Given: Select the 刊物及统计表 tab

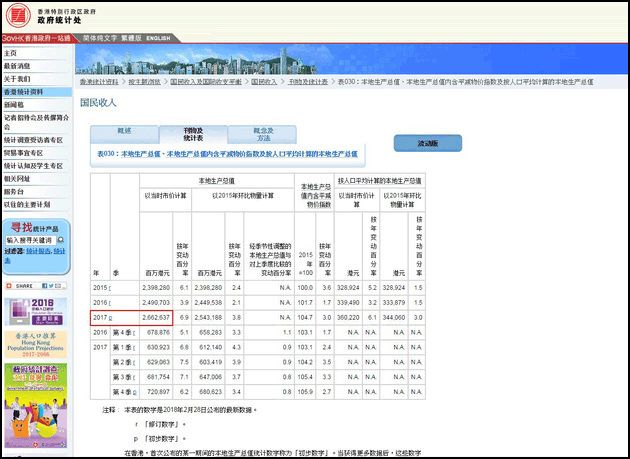Looking at the screenshot, I should [193, 134].
